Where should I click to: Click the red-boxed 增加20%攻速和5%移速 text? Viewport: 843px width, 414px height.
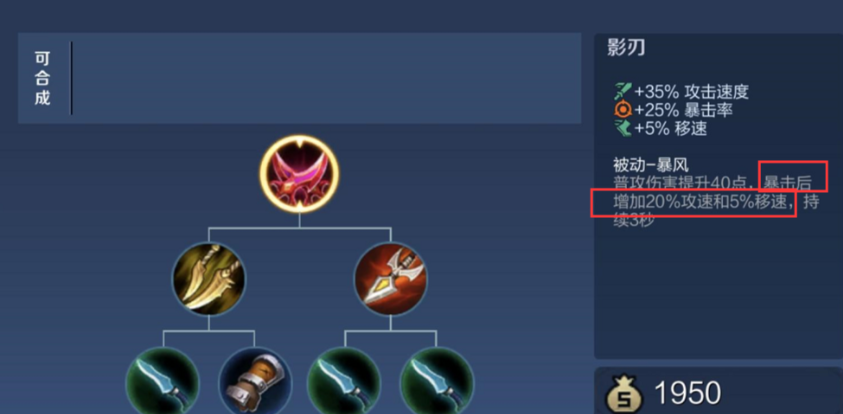703,202
